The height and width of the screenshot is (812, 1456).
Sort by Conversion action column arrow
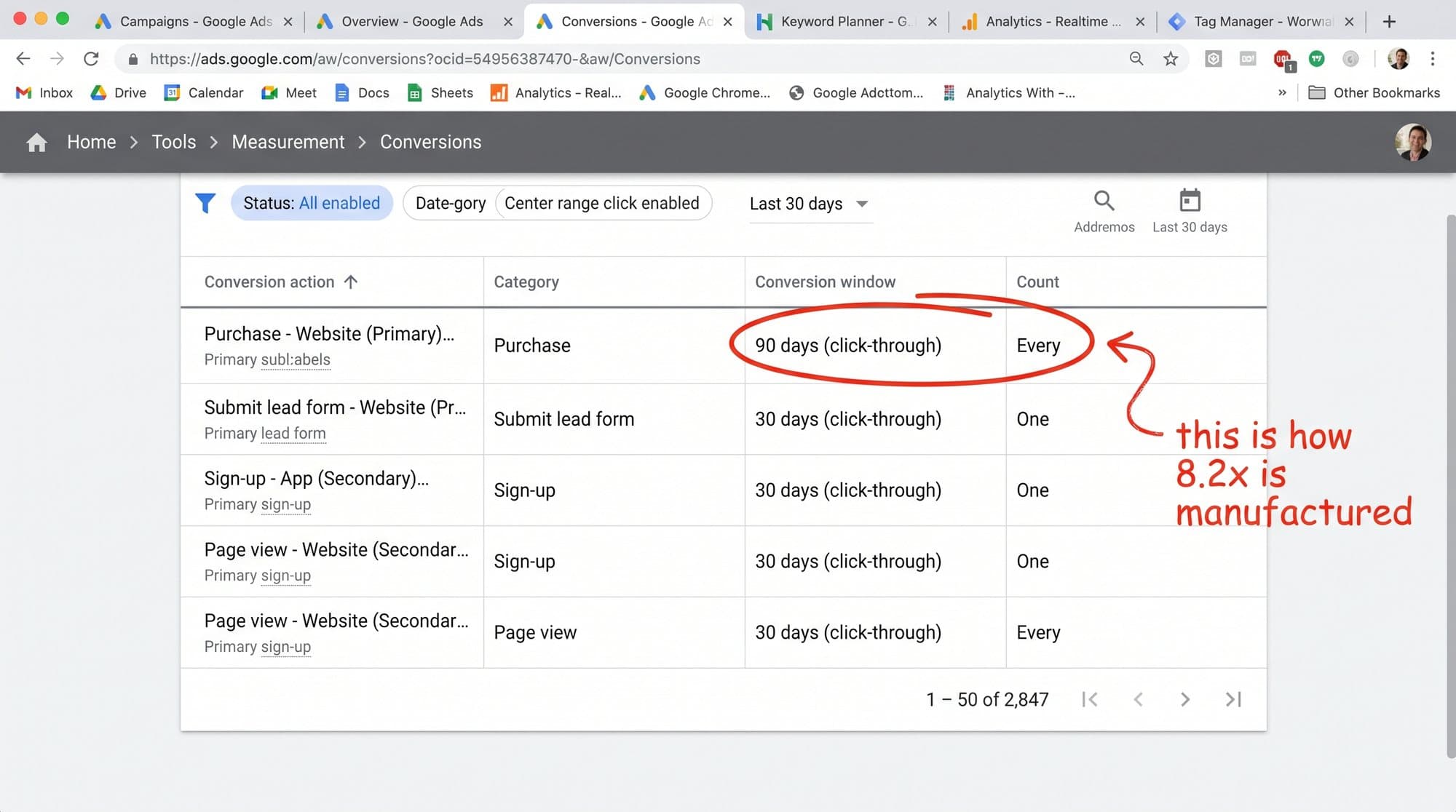pos(351,282)
